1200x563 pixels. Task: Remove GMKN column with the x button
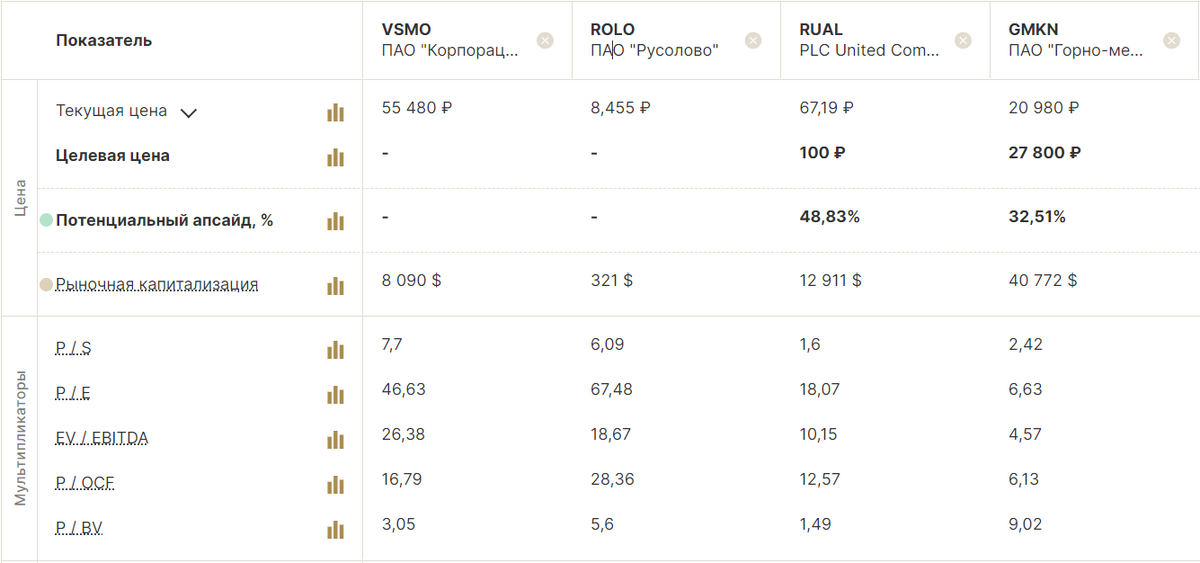click(1172, 40)
